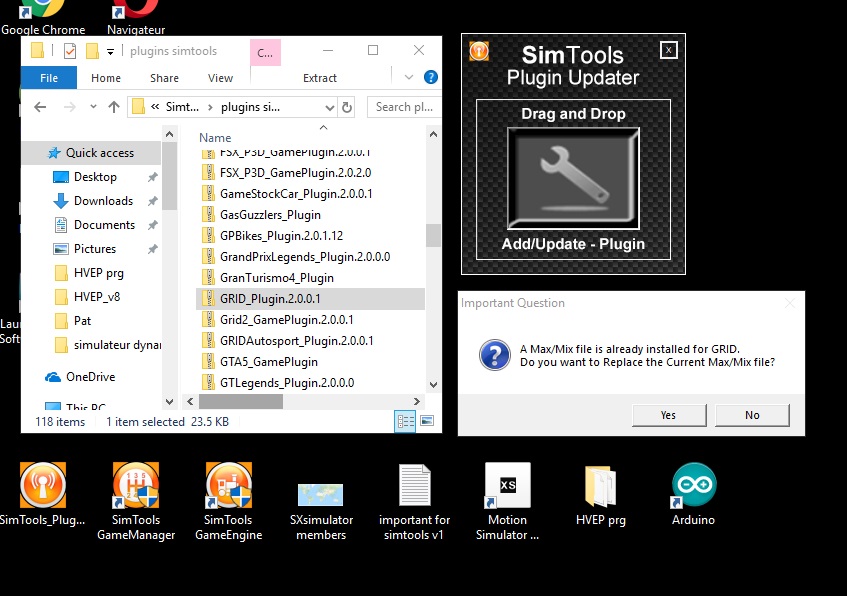Unpin Pictures using its pin icon

(x=153, y=249)
